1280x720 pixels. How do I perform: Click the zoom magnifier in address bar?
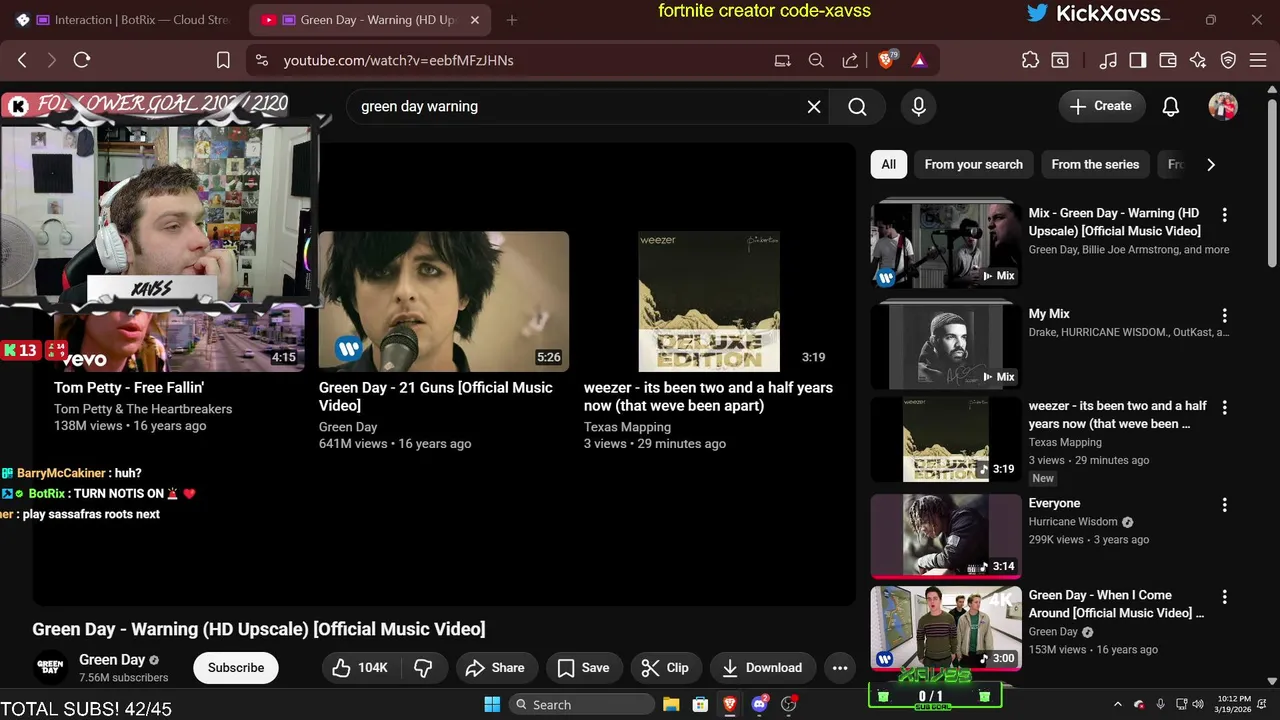[x=816, y=60]
